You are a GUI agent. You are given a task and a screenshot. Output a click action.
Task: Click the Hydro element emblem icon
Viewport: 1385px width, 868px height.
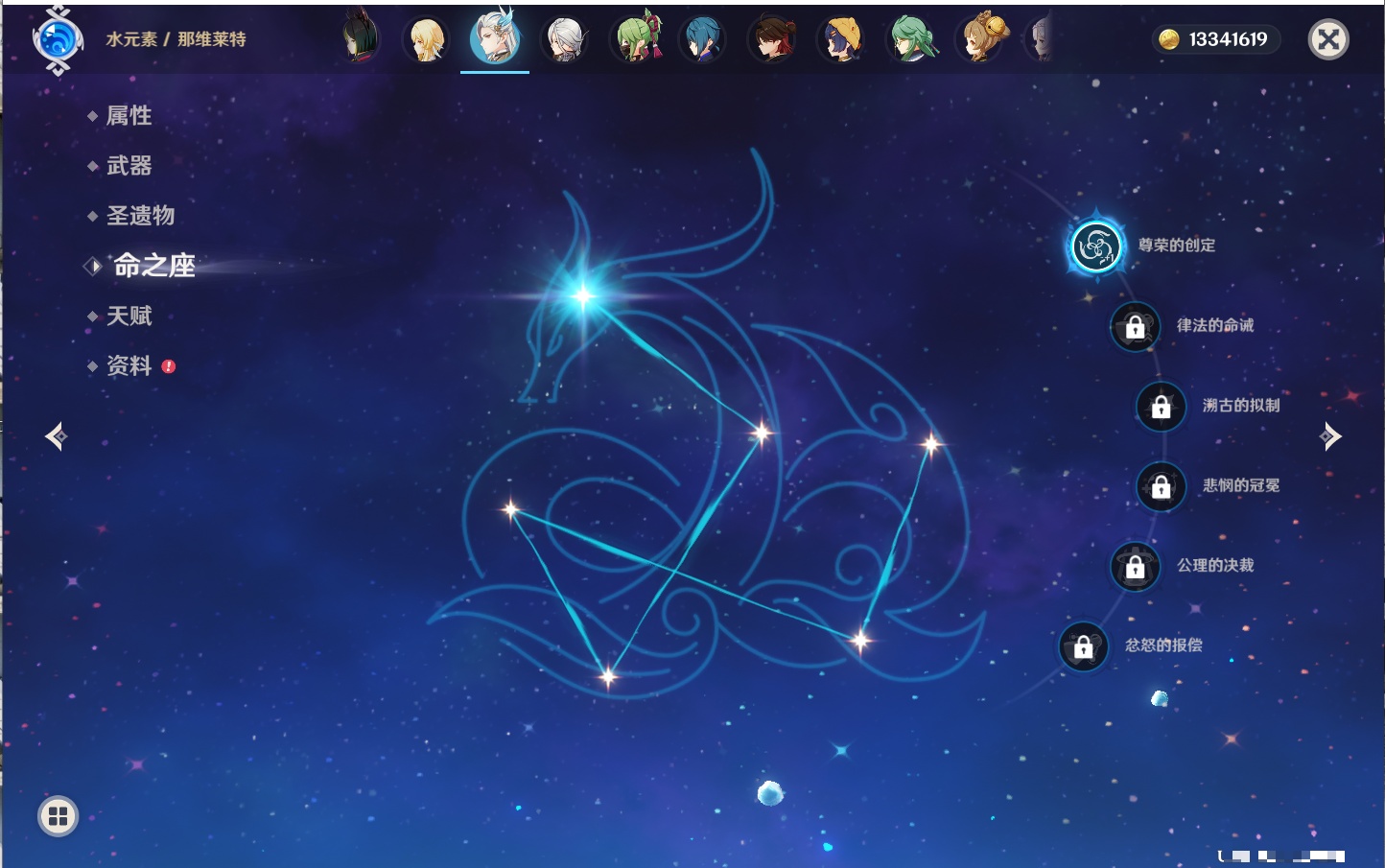coord(58,39)
